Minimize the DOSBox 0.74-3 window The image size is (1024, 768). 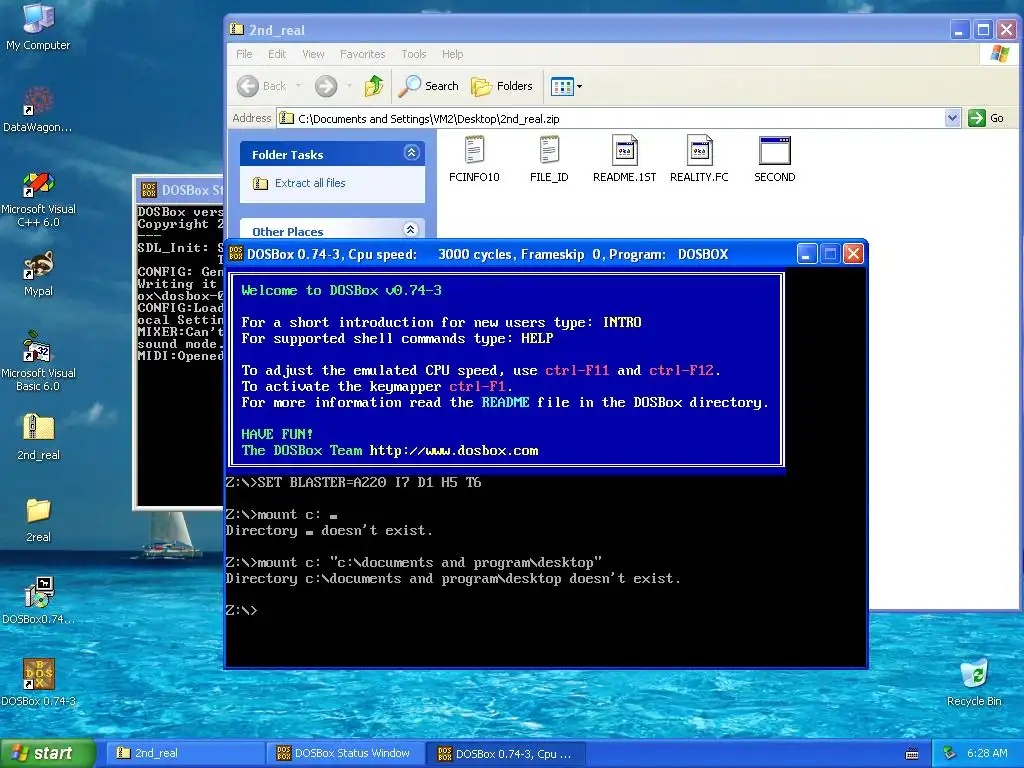pos(807,253)
